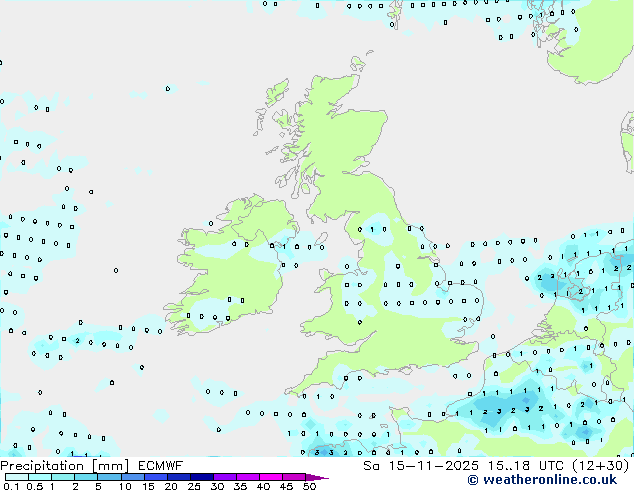Click the '0.1' legend scale label
Image resolution: width=634 pixels, height=490 pixels.
(11, 486)
